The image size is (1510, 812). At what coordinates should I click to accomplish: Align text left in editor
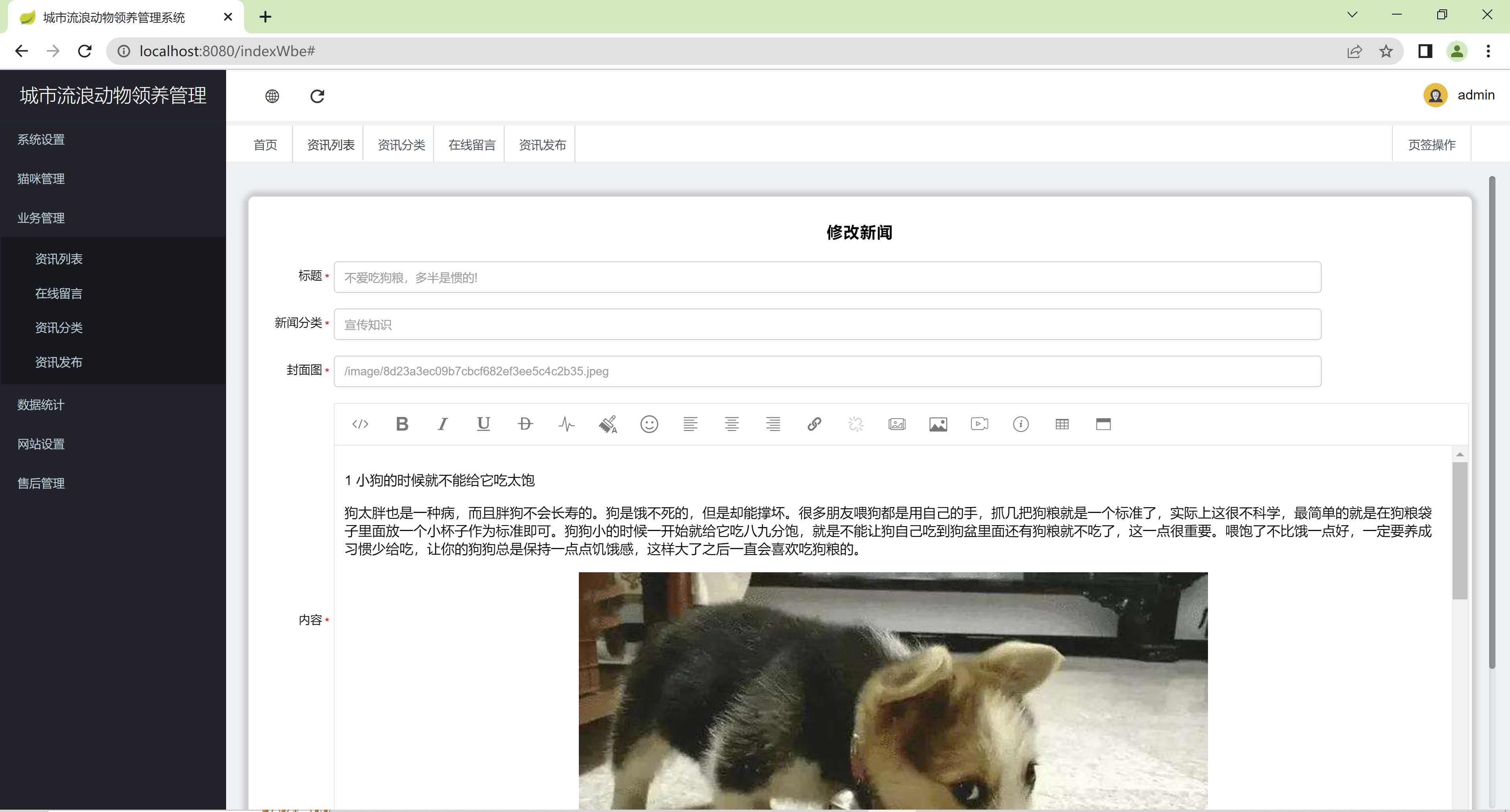pyautogui.click(x=691, y=424)
